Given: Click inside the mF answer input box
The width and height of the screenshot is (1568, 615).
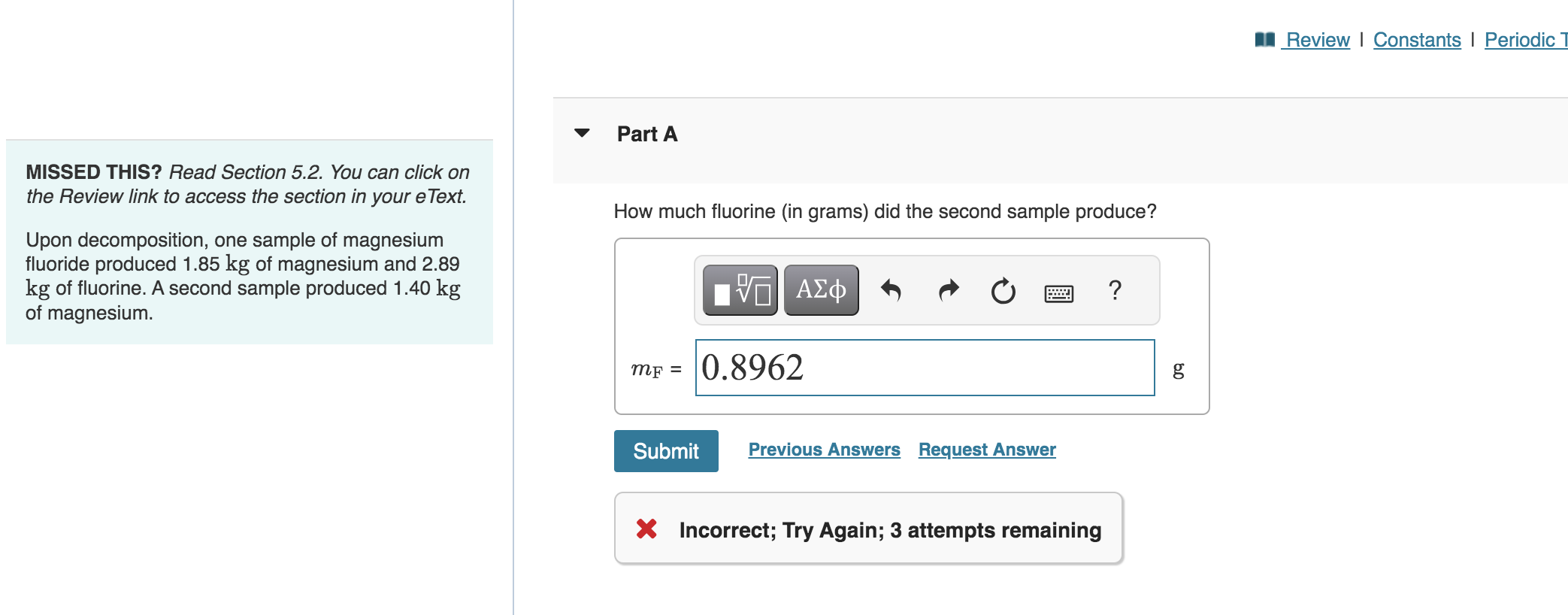Looking at the screenshot, I should coord(925,368).
